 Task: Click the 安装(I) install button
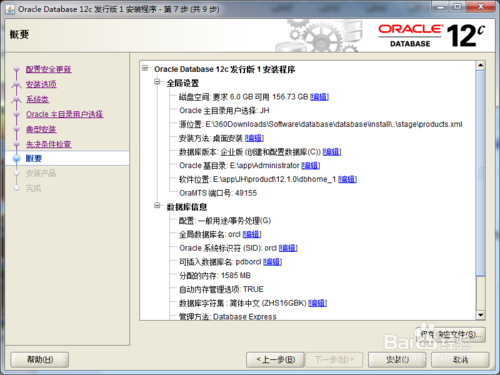coord(397,360)
